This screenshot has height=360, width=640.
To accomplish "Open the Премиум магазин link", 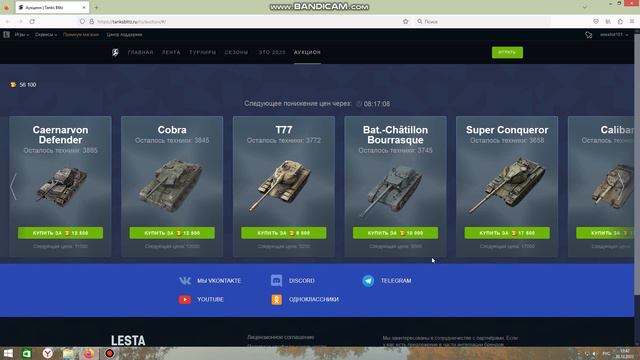I will coord(81,35).
